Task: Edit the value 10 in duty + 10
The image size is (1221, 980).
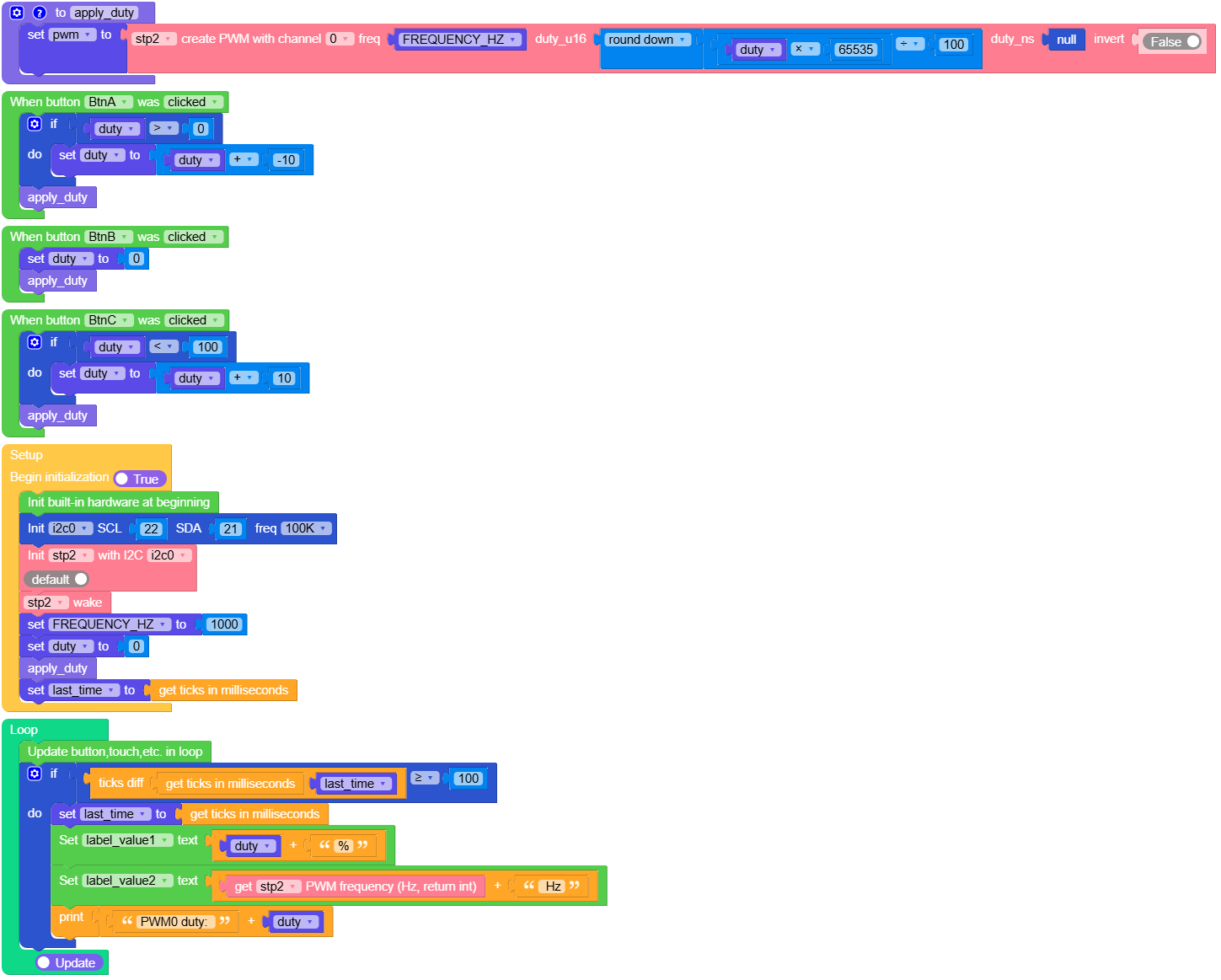Action: tap(284, 378)
